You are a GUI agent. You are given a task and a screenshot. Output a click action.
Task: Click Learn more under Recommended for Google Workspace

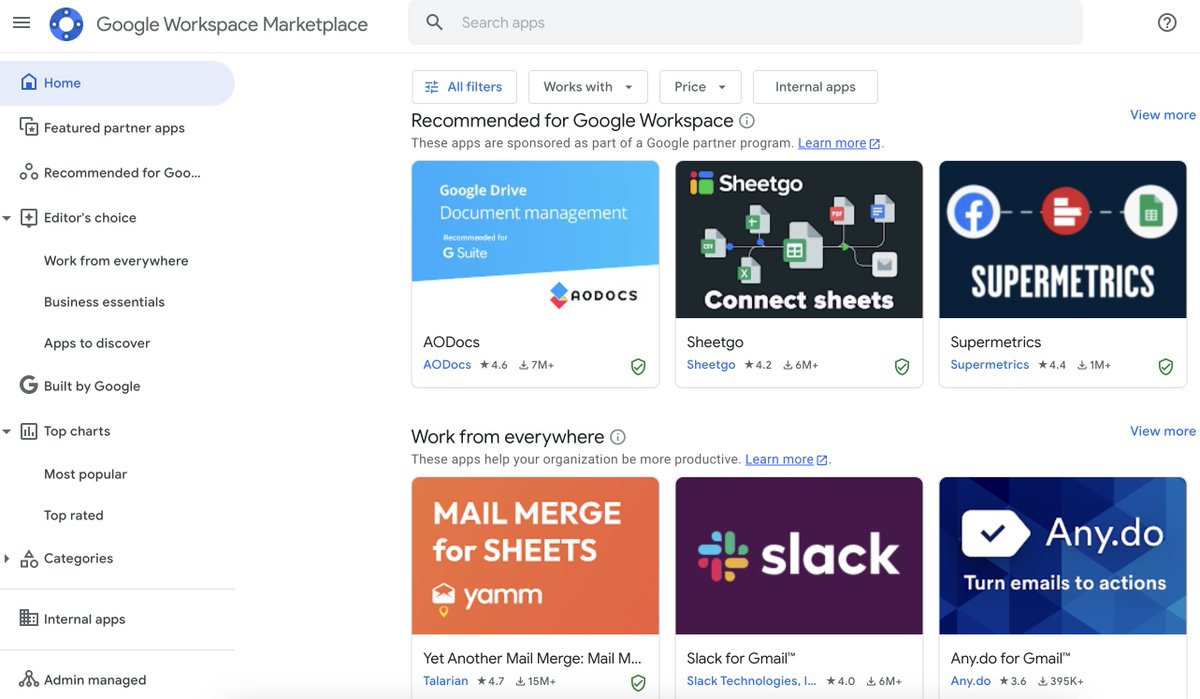point(832,143)
